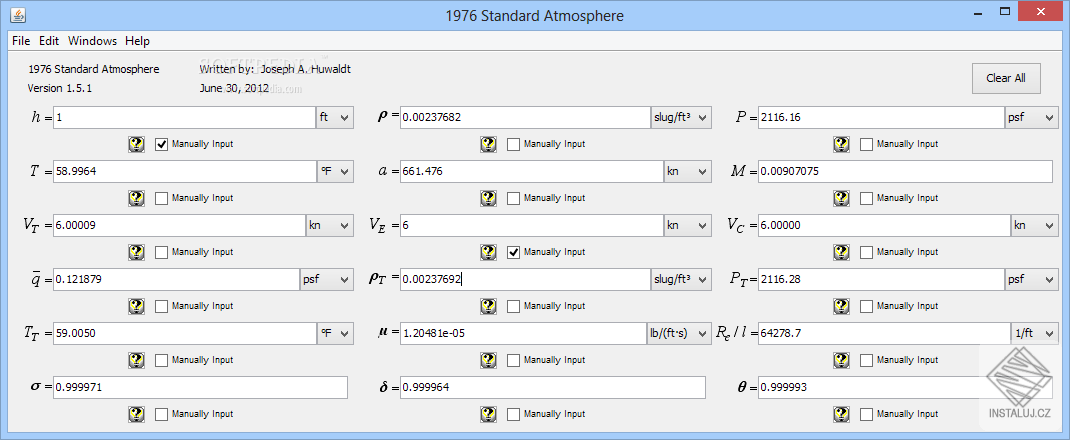Click the Clear All button

(1006, 78)
